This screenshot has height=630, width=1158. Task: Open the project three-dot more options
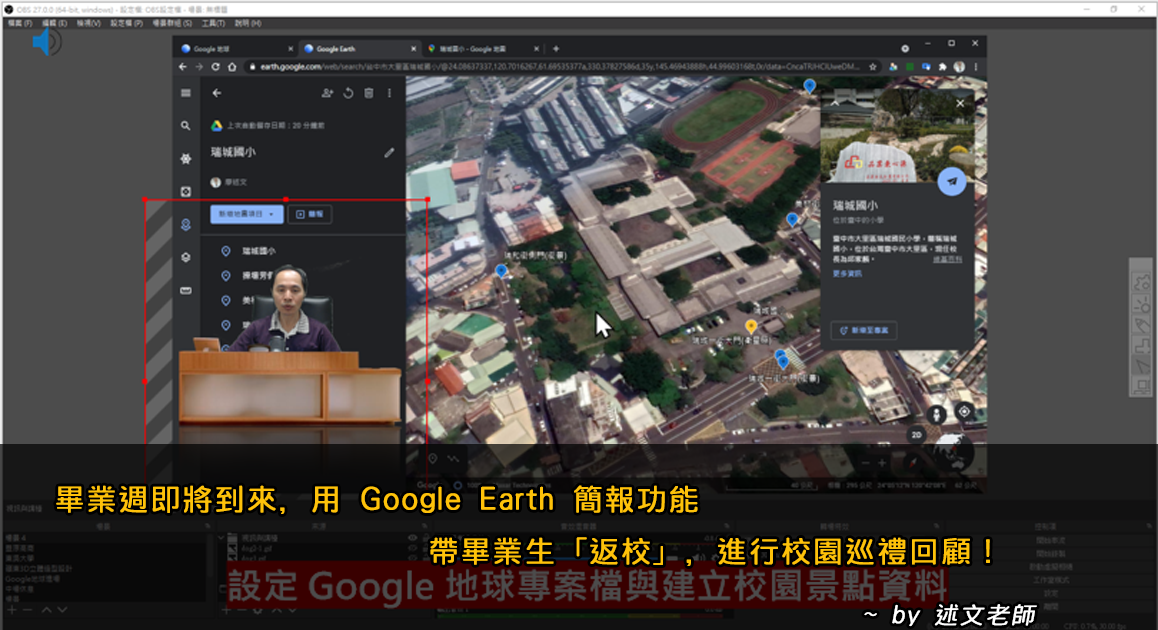click(x=389, y=93)
